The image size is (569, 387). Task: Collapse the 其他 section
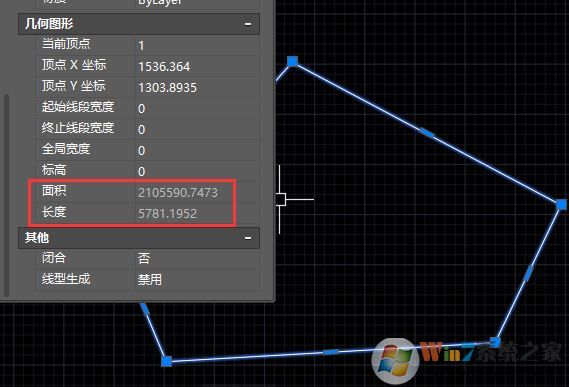click(248, 238)
